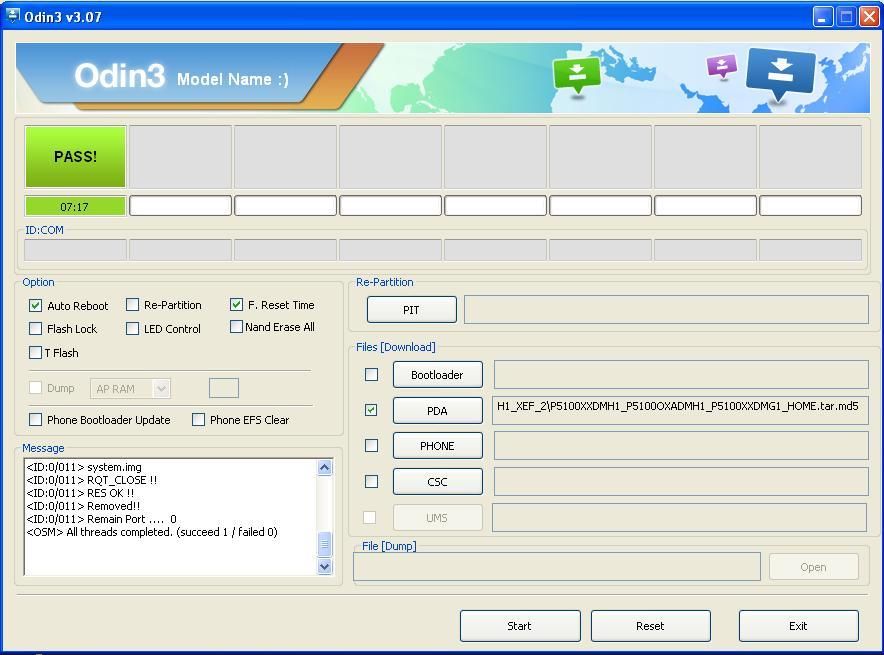Click the PDA file button

pos(437,411)
